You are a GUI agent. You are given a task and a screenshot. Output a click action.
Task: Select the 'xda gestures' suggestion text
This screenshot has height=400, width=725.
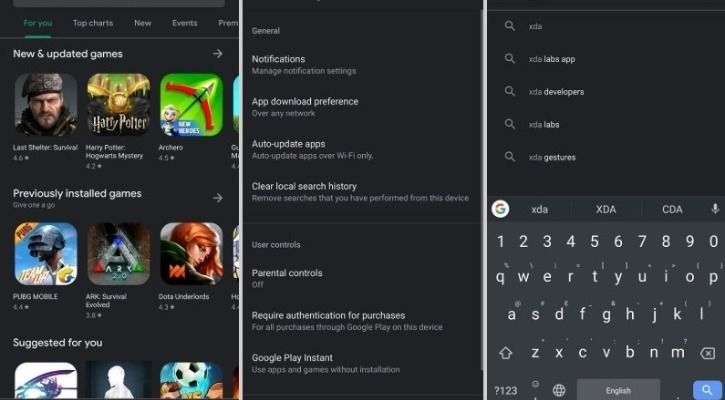552,158
